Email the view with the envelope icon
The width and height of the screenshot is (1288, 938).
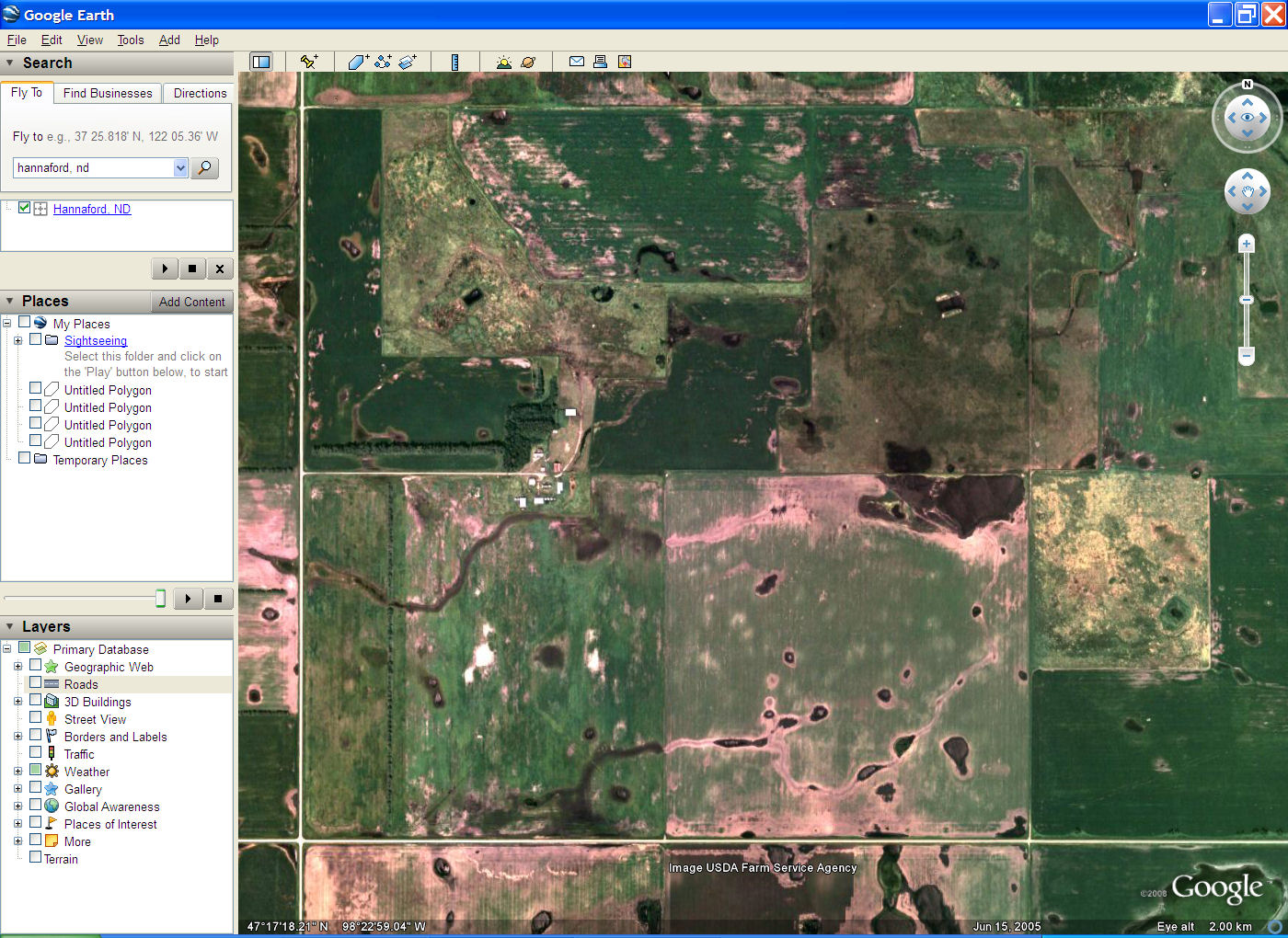pos(577,62)
